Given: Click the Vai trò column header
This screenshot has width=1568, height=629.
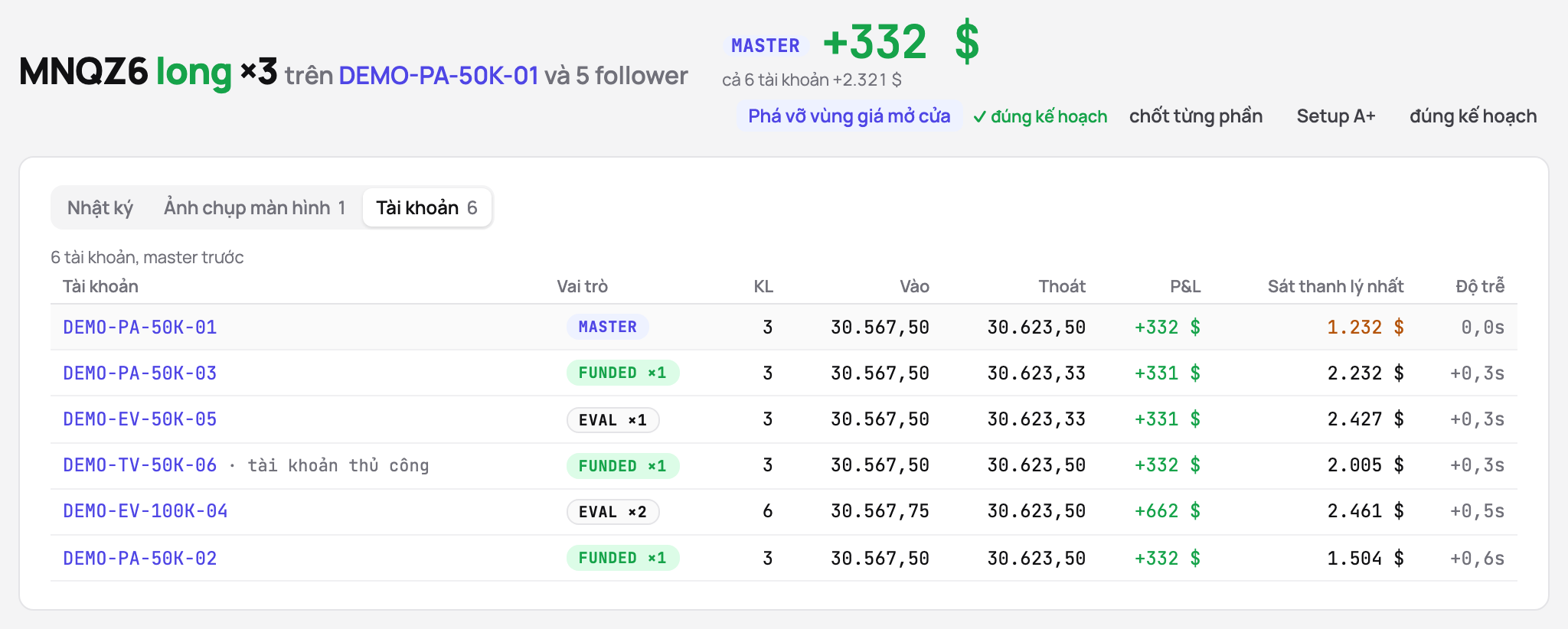Looking at the screenshot, I should click(582, 286).
